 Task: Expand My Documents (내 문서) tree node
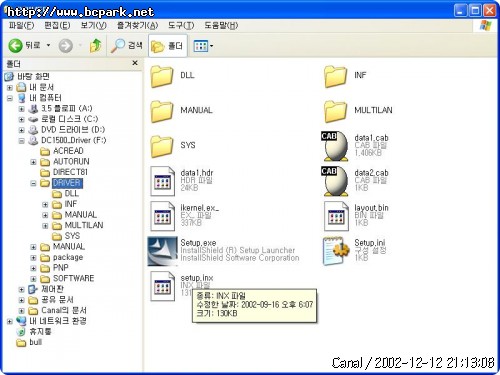pyautogui.click(x=10, y=88)
